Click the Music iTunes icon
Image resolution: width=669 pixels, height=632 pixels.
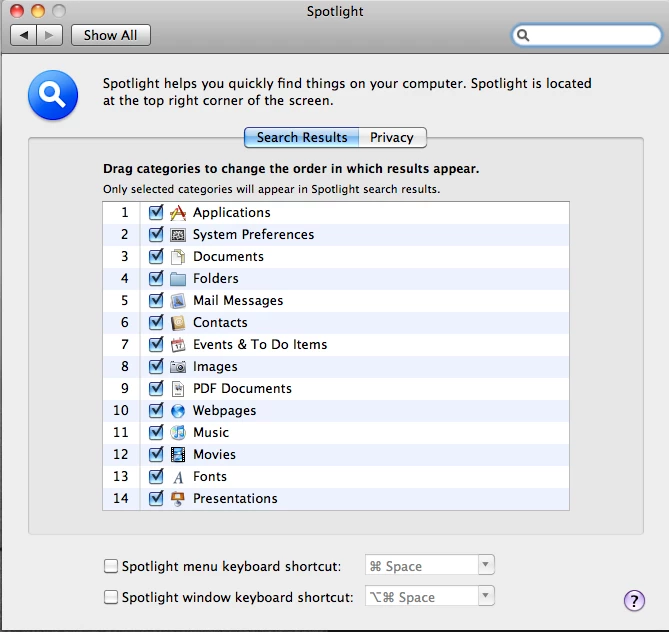[178, 433]
